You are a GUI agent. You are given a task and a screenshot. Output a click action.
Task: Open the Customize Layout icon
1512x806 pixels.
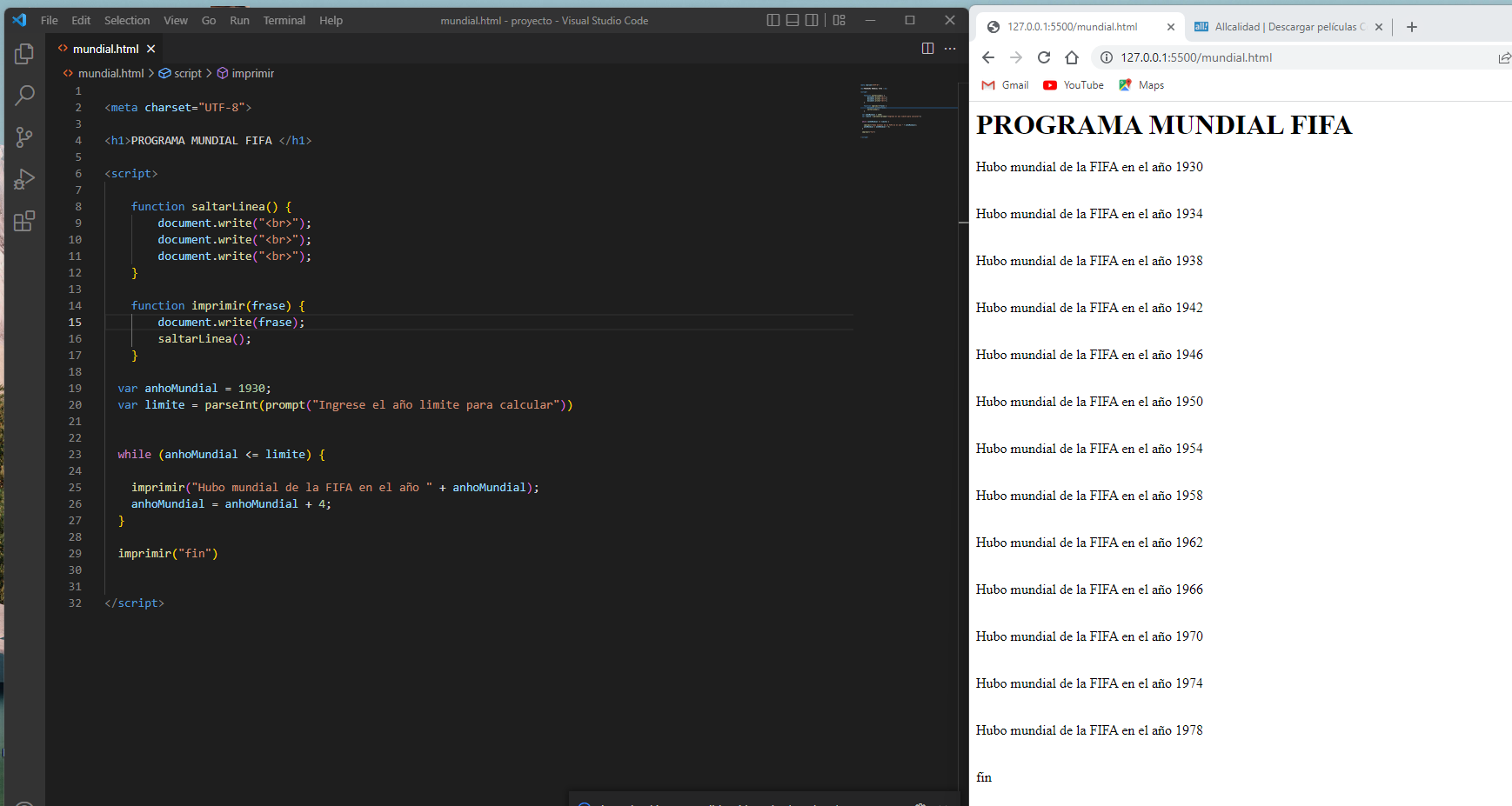tap(839, 20)
